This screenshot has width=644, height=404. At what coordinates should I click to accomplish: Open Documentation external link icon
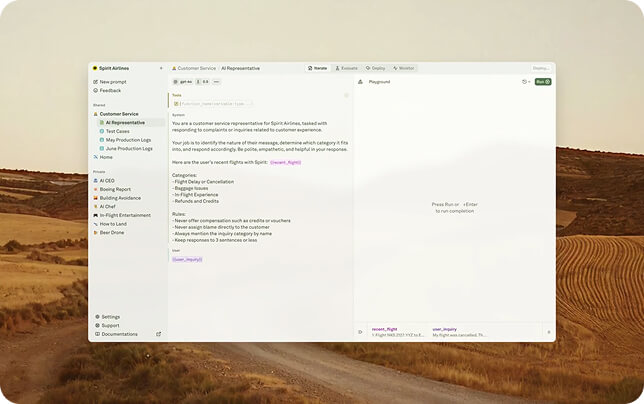coord(158,334)
